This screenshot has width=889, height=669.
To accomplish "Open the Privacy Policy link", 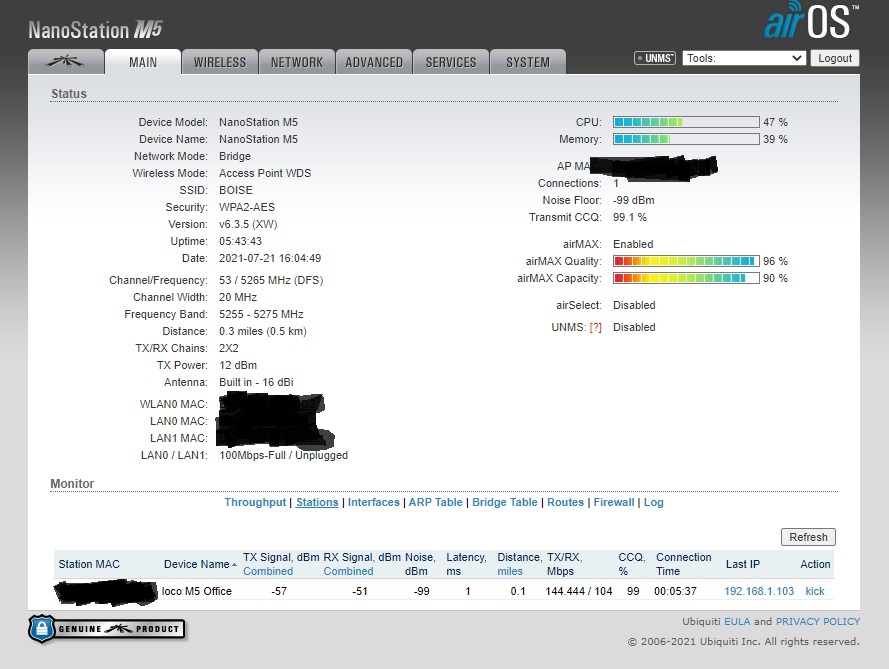I will click(817, 621).
